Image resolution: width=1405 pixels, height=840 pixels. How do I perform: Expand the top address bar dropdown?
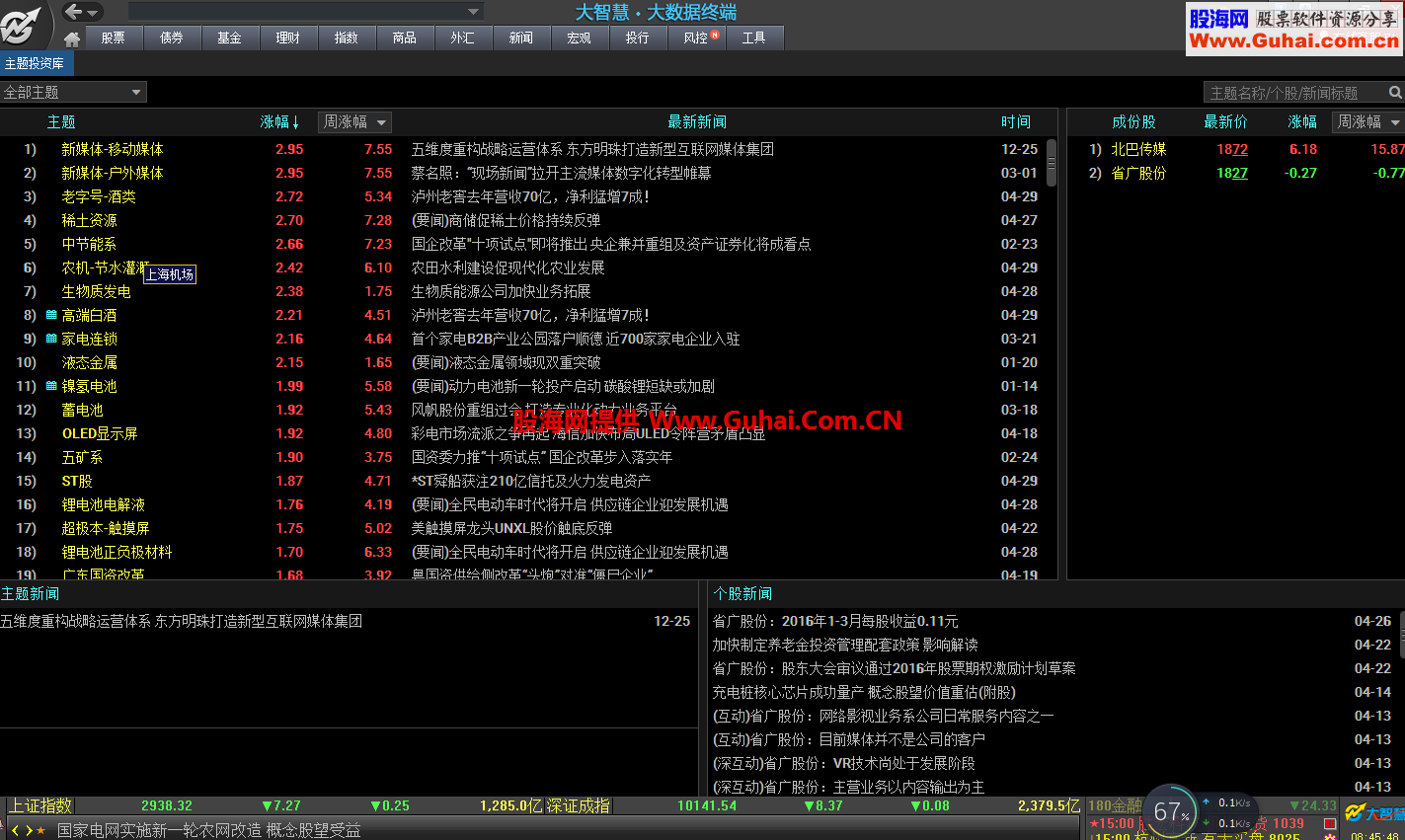click(x=474, y=12)
